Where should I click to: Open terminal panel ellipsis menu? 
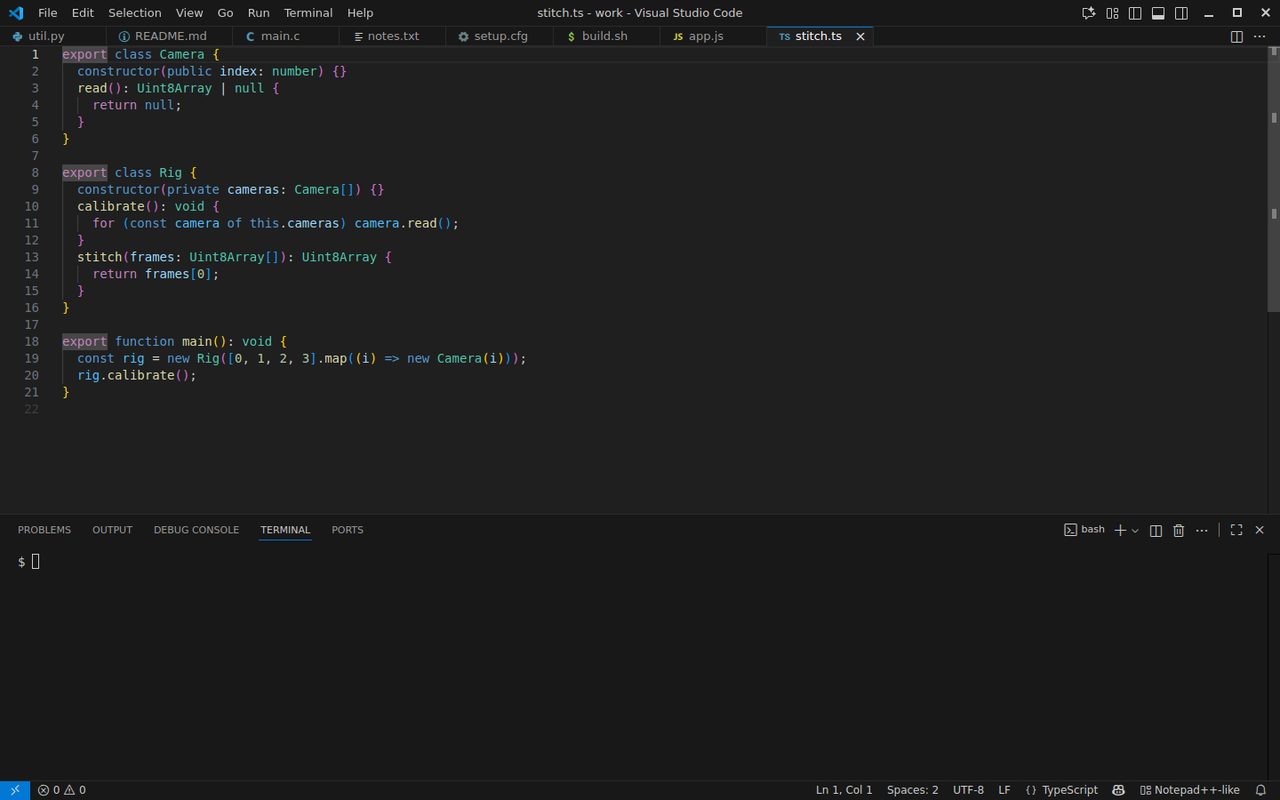(1202, 530)
